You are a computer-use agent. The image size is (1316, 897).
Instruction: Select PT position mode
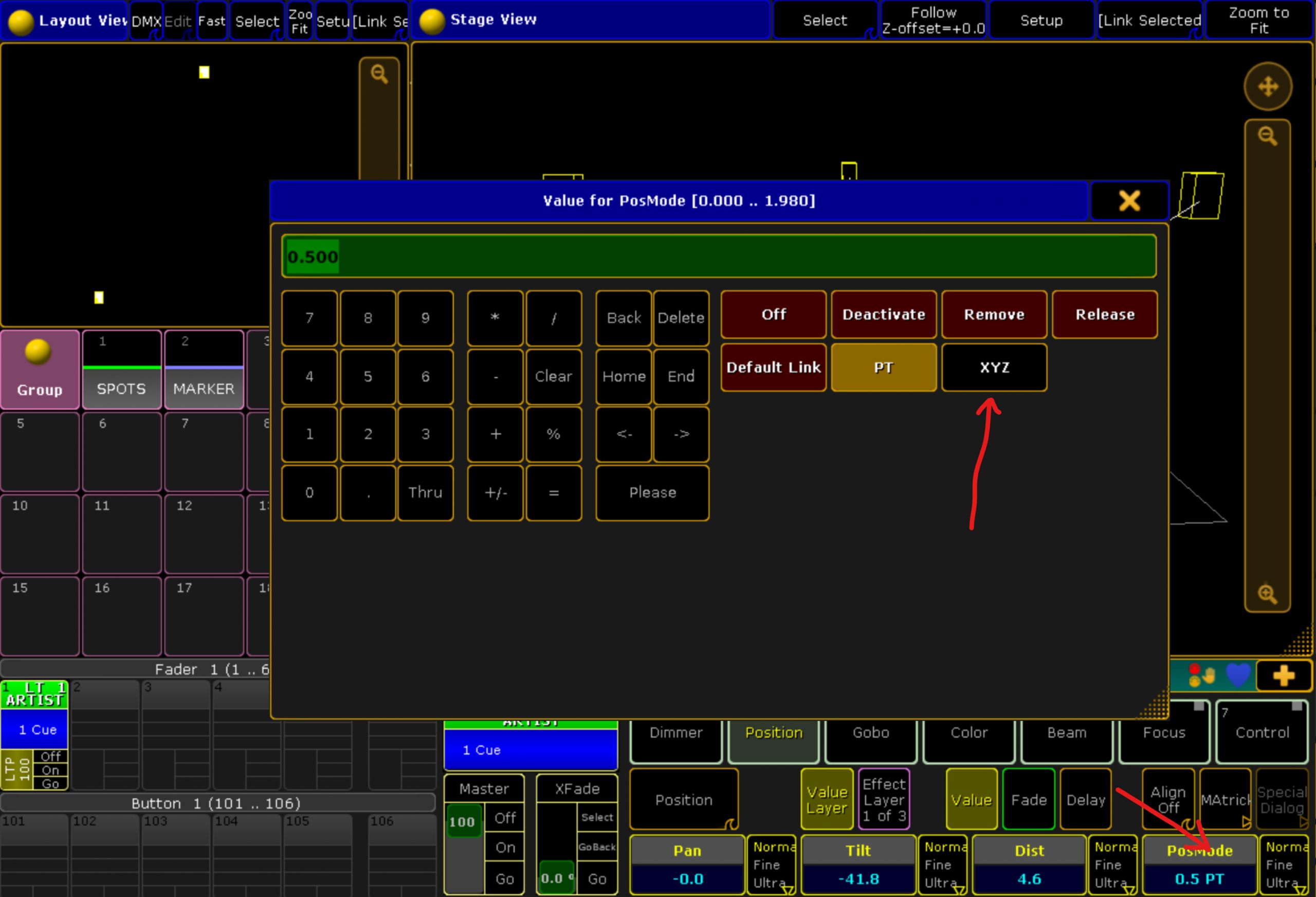pyautogui.click(x=883, y=368)
